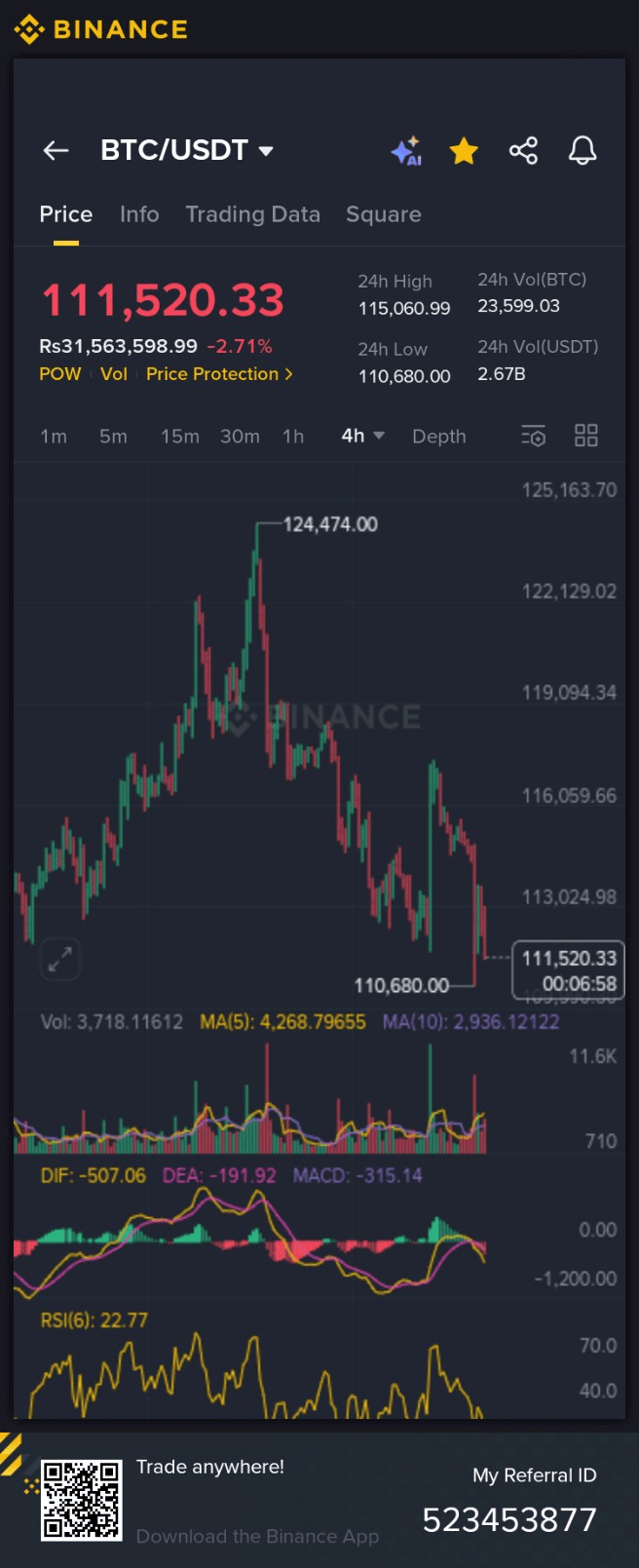This screenshot has width=639, height=1568.
Task: Toggle the favorite star for BTC/USDT
Action: (x=464, y=151)
